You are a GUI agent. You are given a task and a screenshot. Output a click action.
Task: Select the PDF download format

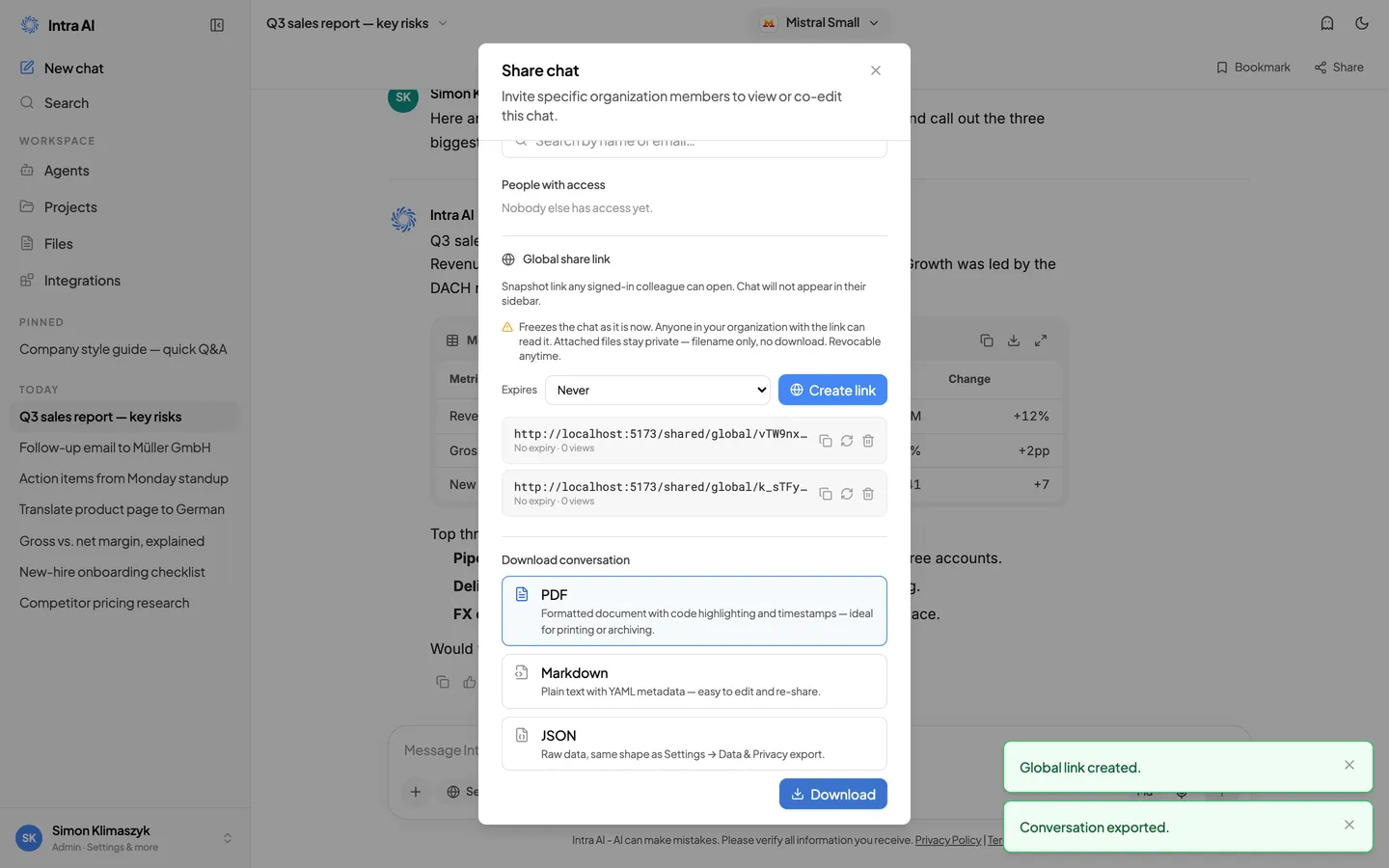pos(694,610)
